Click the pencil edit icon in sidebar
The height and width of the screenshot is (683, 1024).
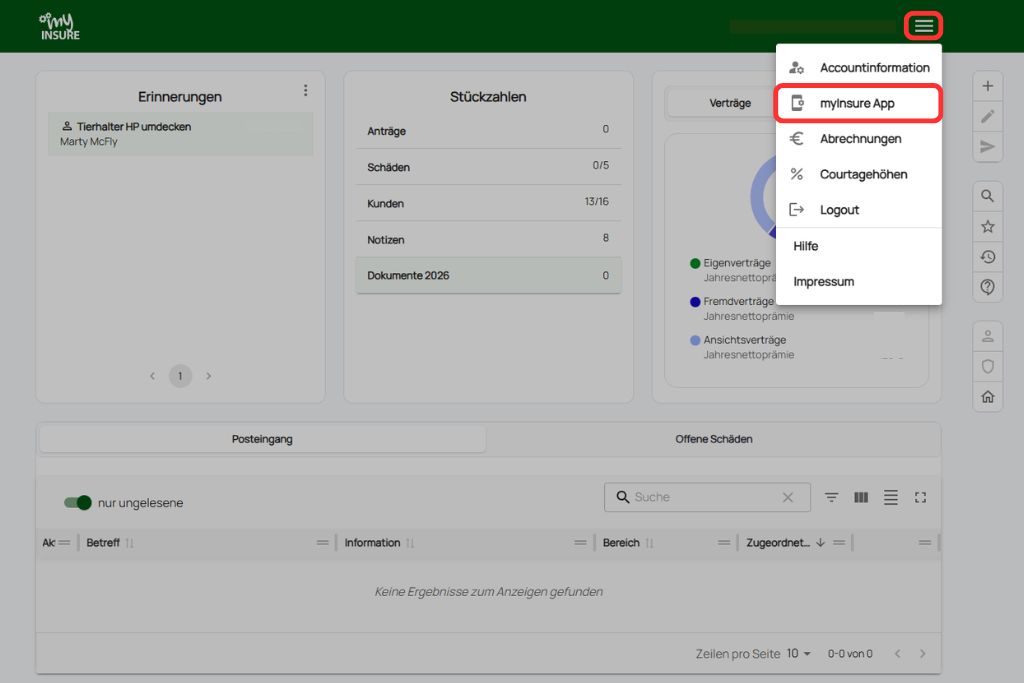coord(988,116)
